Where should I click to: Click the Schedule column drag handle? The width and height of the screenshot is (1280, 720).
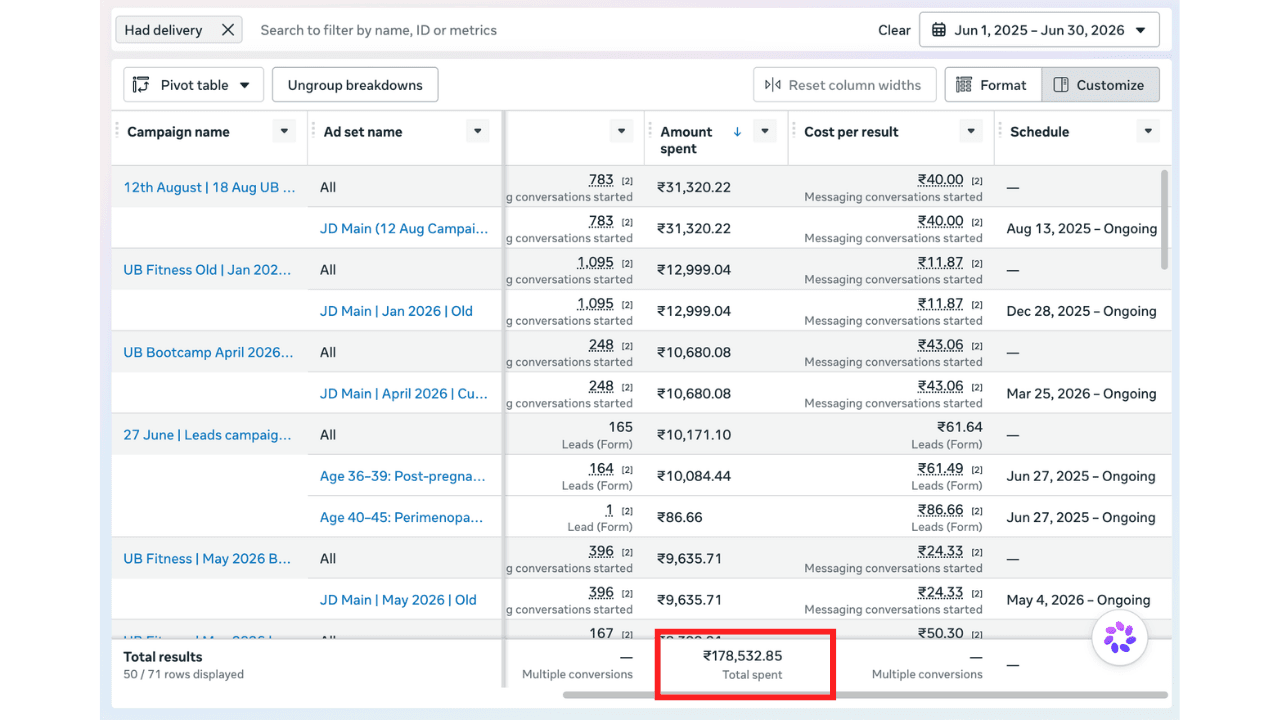click(x=1000, y=128)
